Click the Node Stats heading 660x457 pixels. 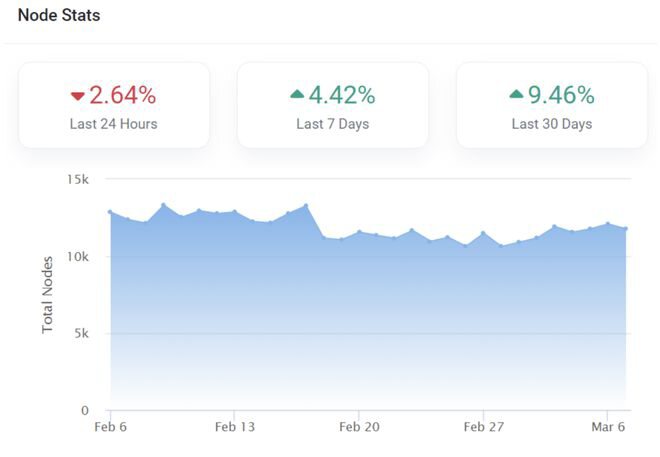coord(59,16)
